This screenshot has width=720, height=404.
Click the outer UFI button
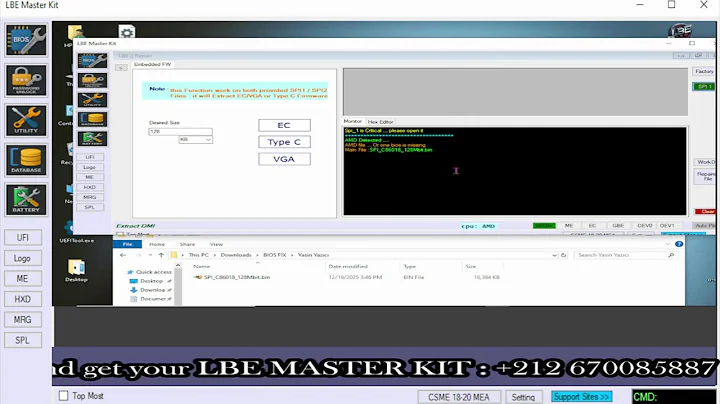[22, 237]
